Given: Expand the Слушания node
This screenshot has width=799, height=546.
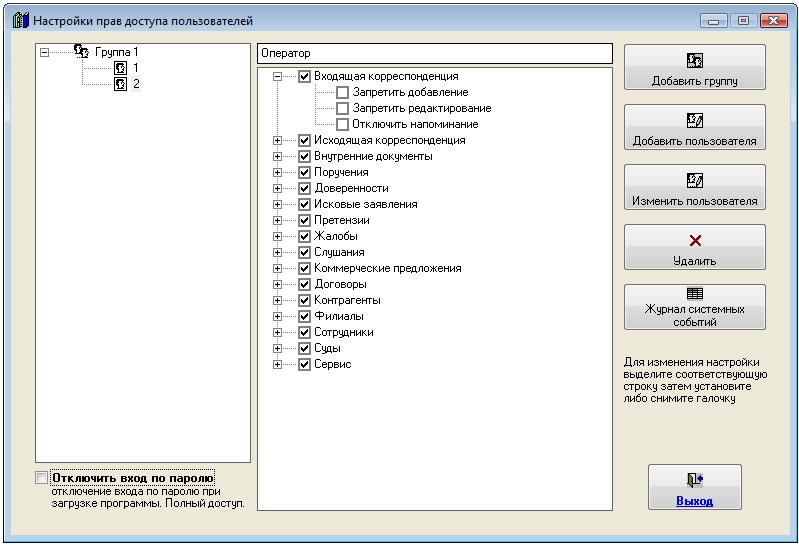Looking at the screenshot, I should [277, 252].
